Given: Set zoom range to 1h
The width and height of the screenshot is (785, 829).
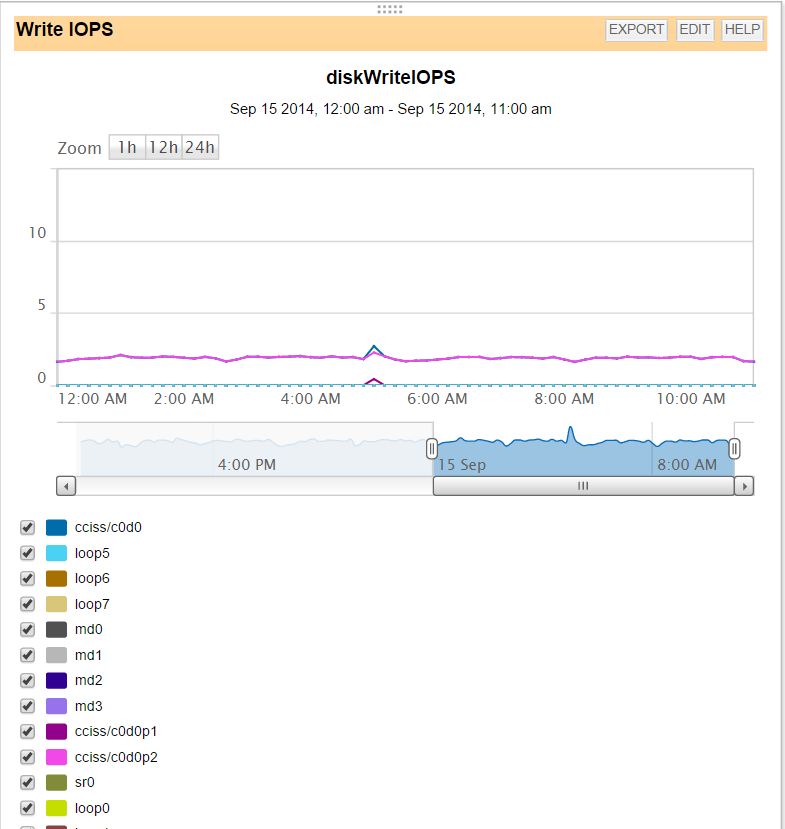Looking at the screenshot, I should [127, 147].
